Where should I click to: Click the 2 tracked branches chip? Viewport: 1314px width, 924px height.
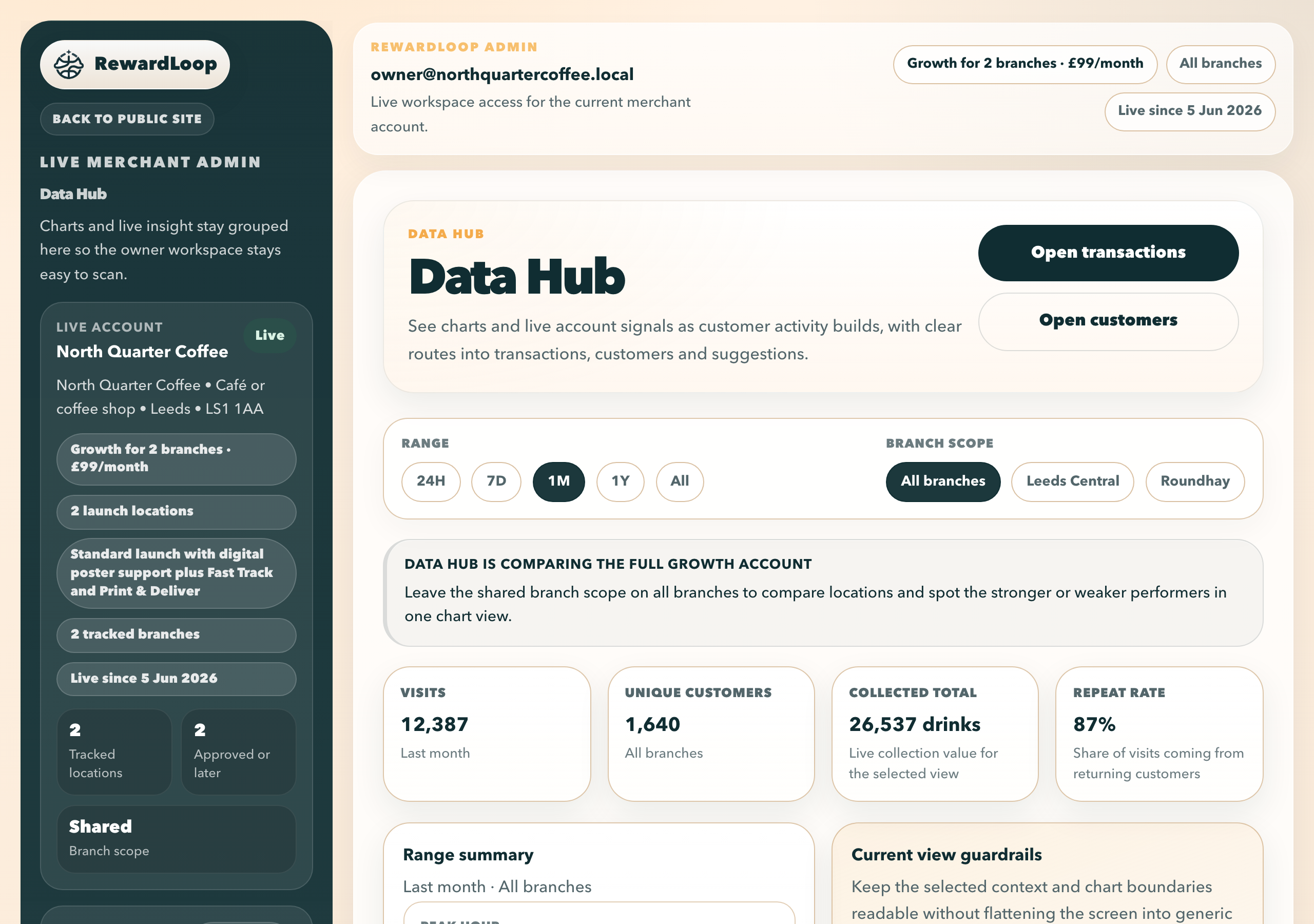pyautogui.click(x=176, y=634)
